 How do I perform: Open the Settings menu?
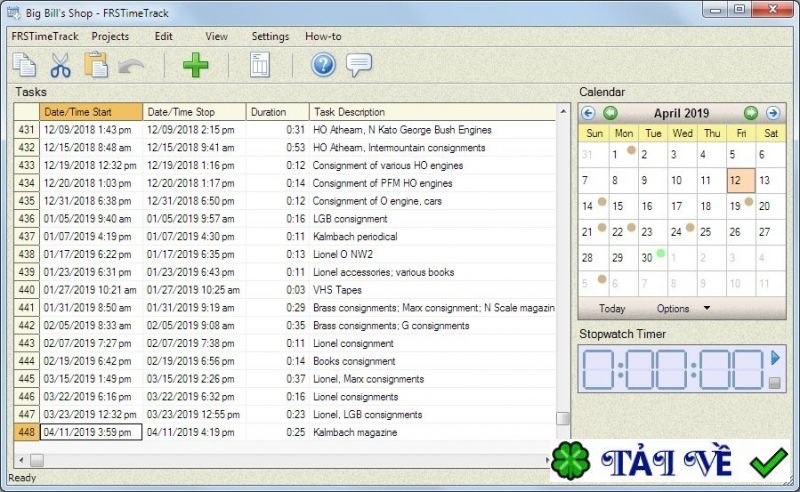click(270, 36)
